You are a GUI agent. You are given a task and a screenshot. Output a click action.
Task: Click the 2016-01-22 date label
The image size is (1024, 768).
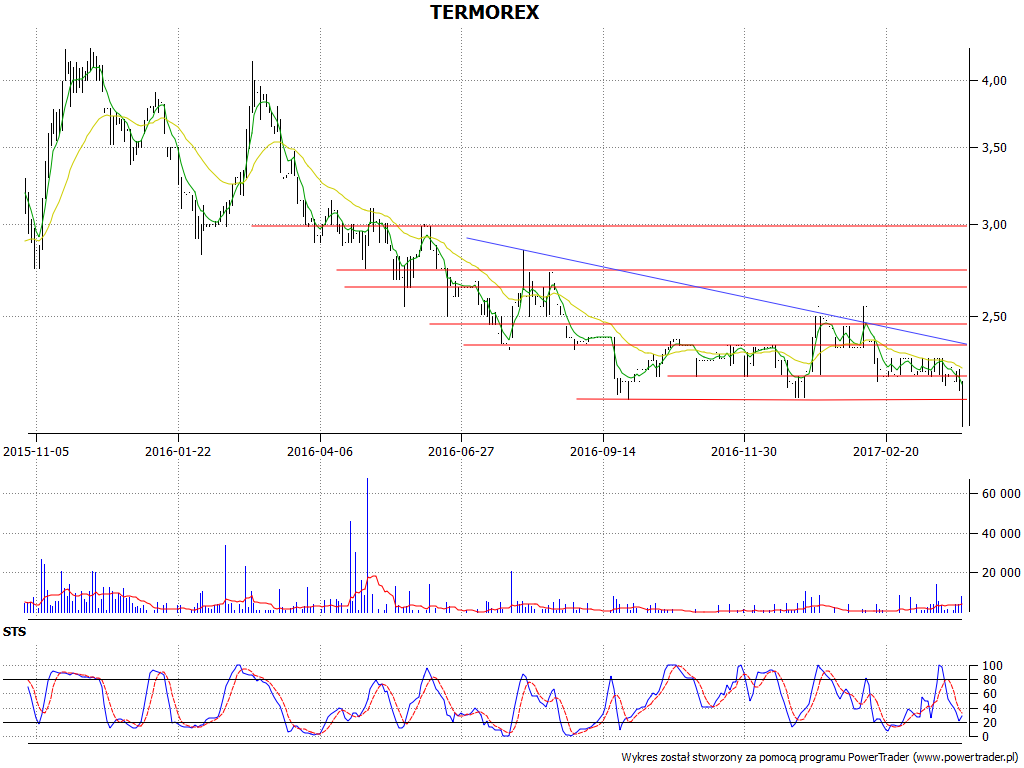click(178, 451)
